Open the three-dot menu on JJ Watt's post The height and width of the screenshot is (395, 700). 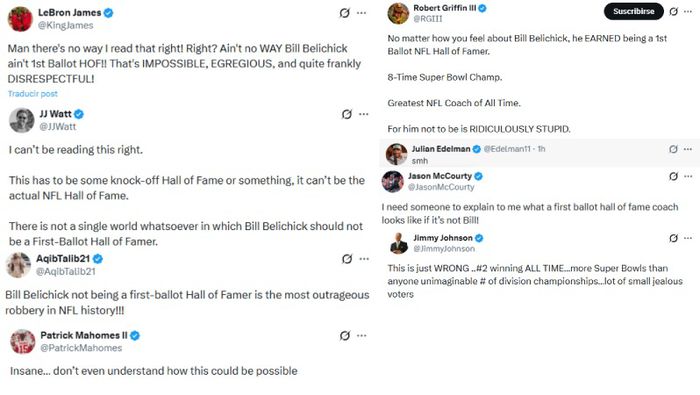(x=364, y=114)
